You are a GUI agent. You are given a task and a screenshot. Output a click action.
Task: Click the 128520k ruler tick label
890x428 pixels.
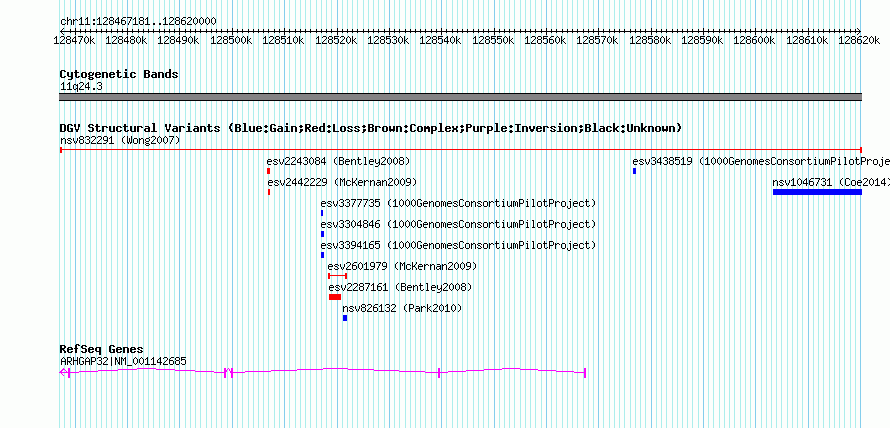[x=336, y=40]
